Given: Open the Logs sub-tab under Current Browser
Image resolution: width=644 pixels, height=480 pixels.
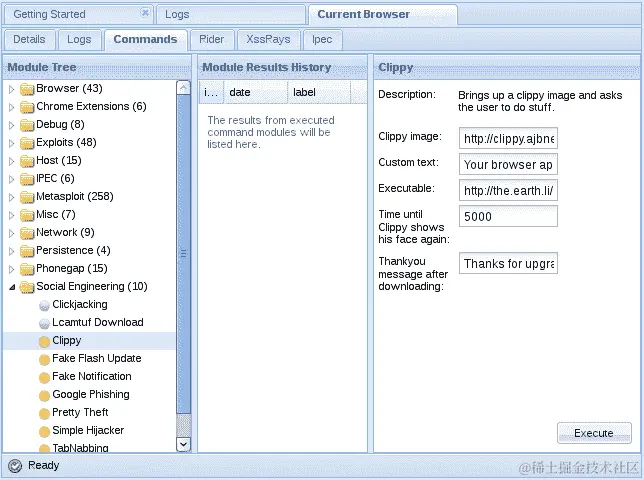Looking at the screenshot, I should [79, 40].
